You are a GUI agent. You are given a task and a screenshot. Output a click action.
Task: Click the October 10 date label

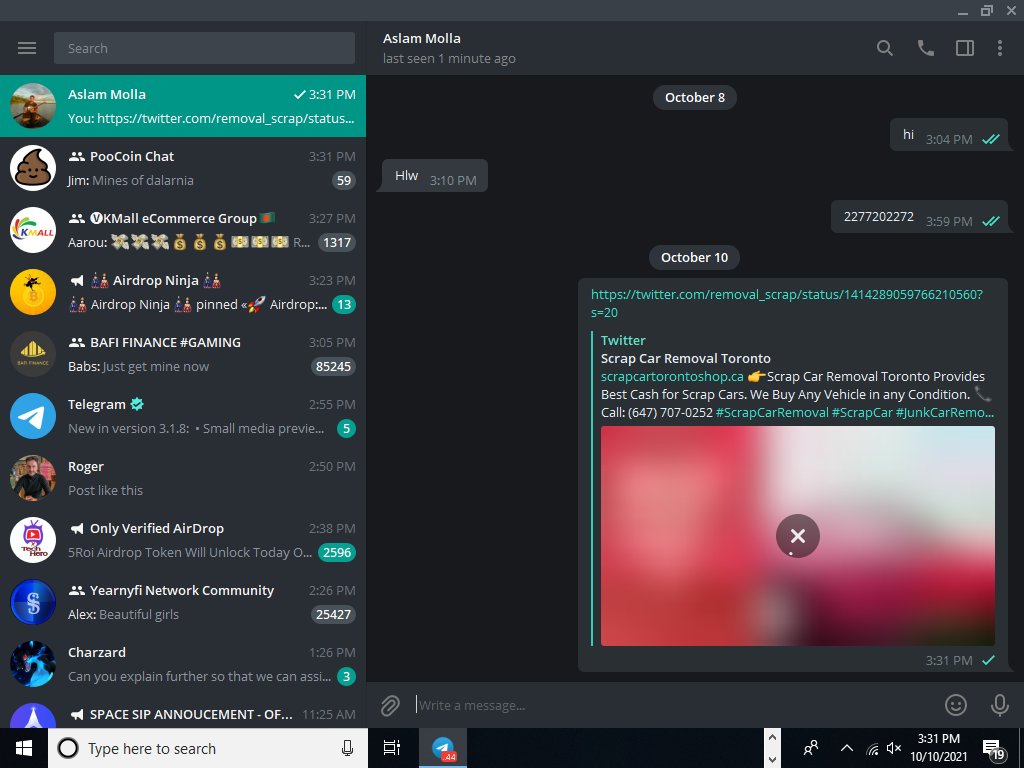(x=694, y=257)
